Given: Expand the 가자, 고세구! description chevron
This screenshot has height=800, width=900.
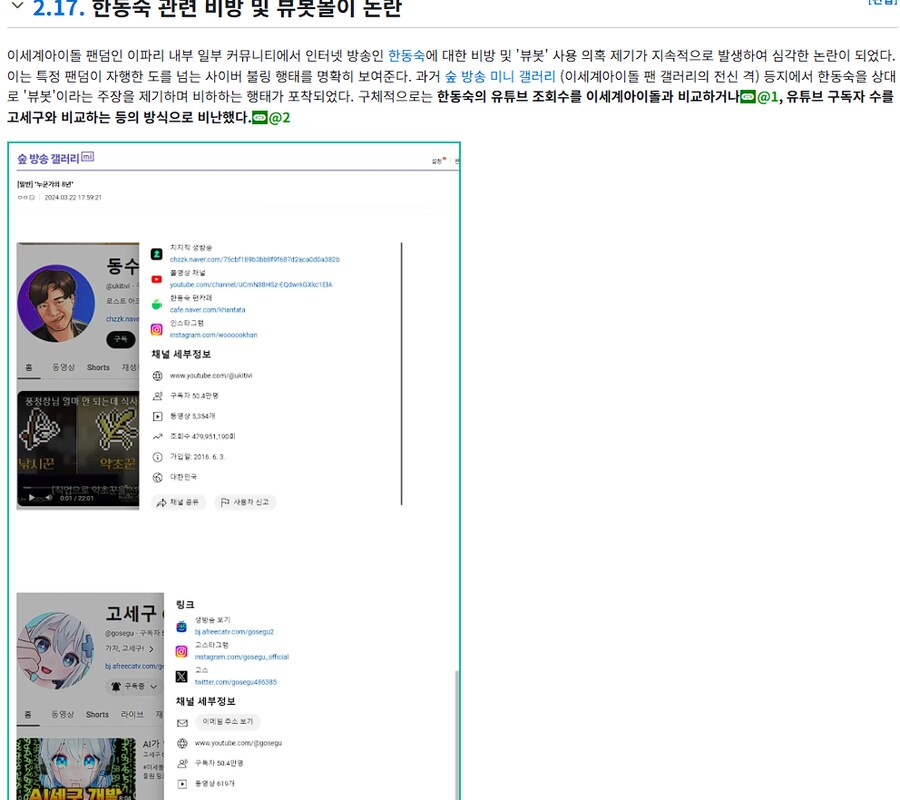Looking at the screenshot, I should [151, 648].
